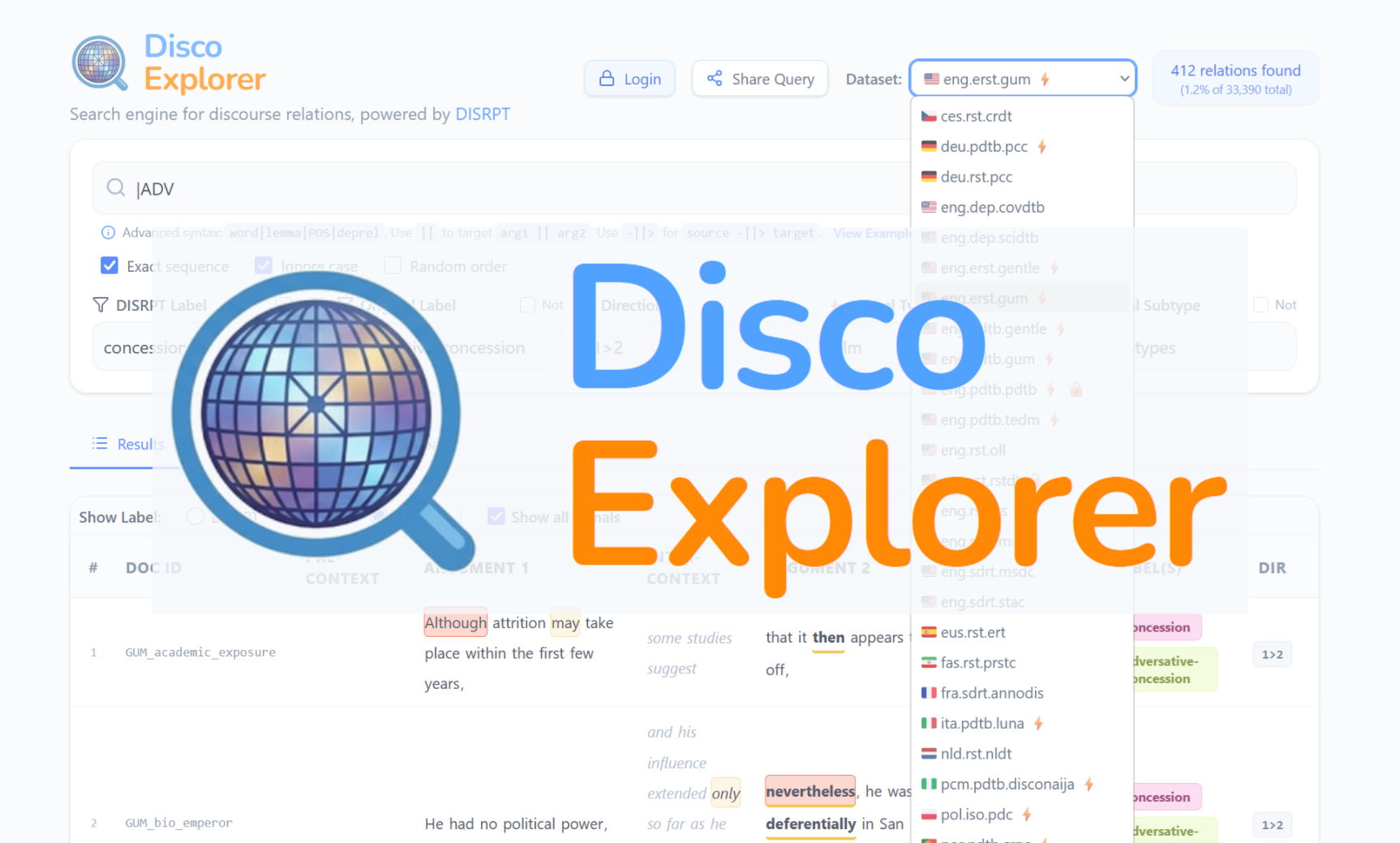The image size is (1400, 843).
Task: Toggle the Not checkbox left of Direction
Action: [x=527, y=305]
